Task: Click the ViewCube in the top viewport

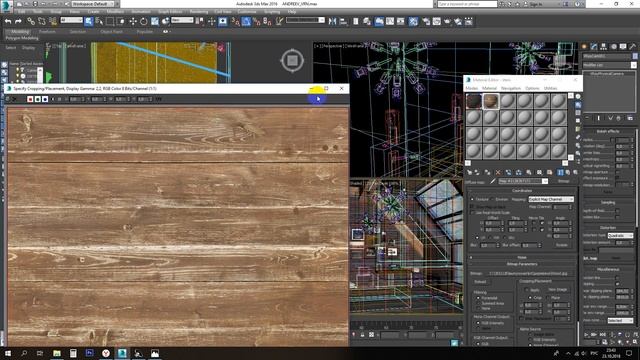Action: pyautogui.click(x=292, y=60)
